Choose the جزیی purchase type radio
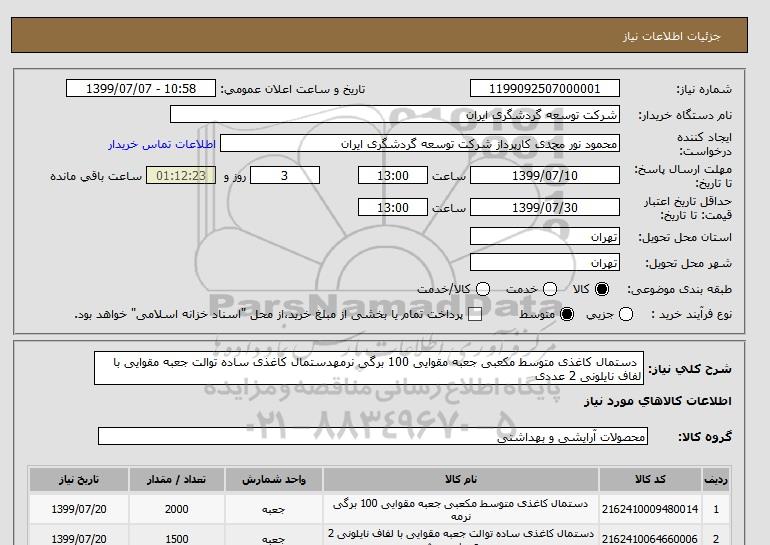The width and height of the screenshot is (770, 545). click(x=626, y=314)
